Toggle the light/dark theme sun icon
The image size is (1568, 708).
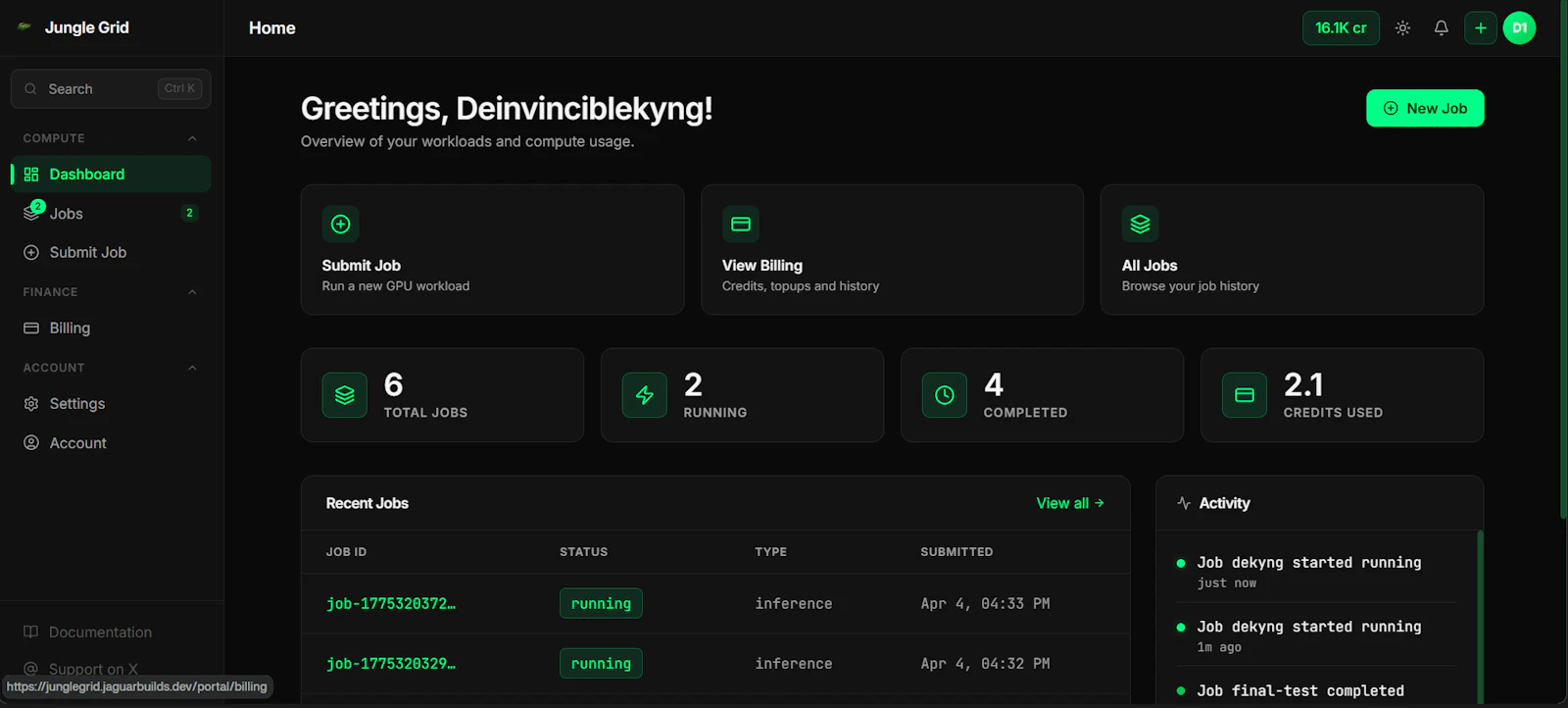pyautogui.click(x=1402, y=28)
